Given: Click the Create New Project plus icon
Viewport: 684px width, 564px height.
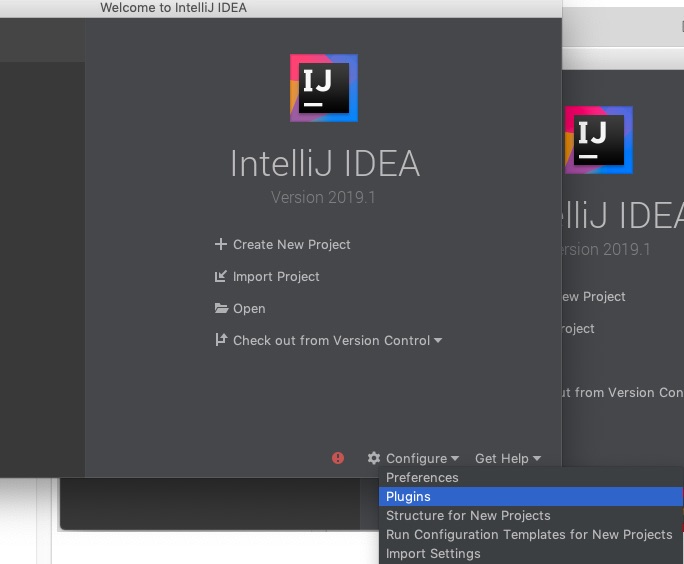Looking at the screenshot, I should (221, 244).
